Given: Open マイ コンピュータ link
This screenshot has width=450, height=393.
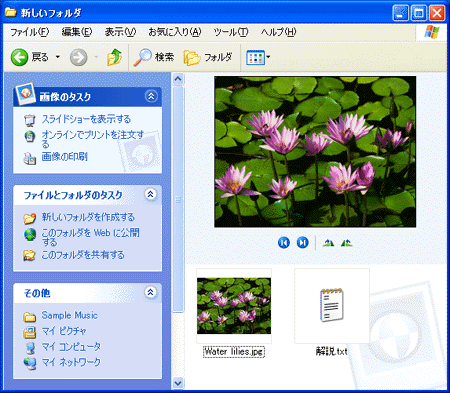Looking at the screenshot, I should (x=71, y=346).
